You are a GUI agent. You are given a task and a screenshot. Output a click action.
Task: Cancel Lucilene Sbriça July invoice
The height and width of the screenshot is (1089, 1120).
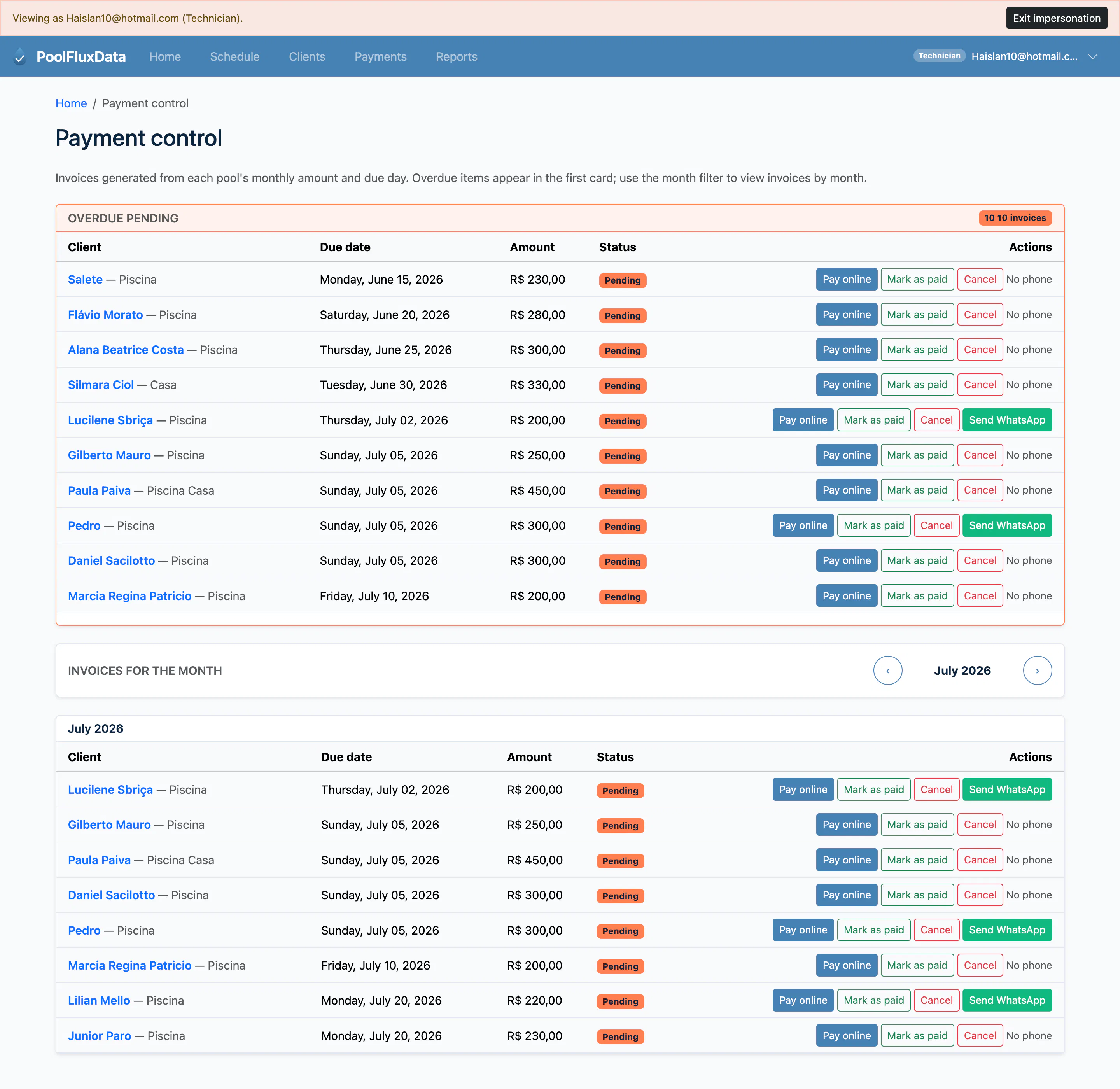pyautogui.click(x=936, y=789)
